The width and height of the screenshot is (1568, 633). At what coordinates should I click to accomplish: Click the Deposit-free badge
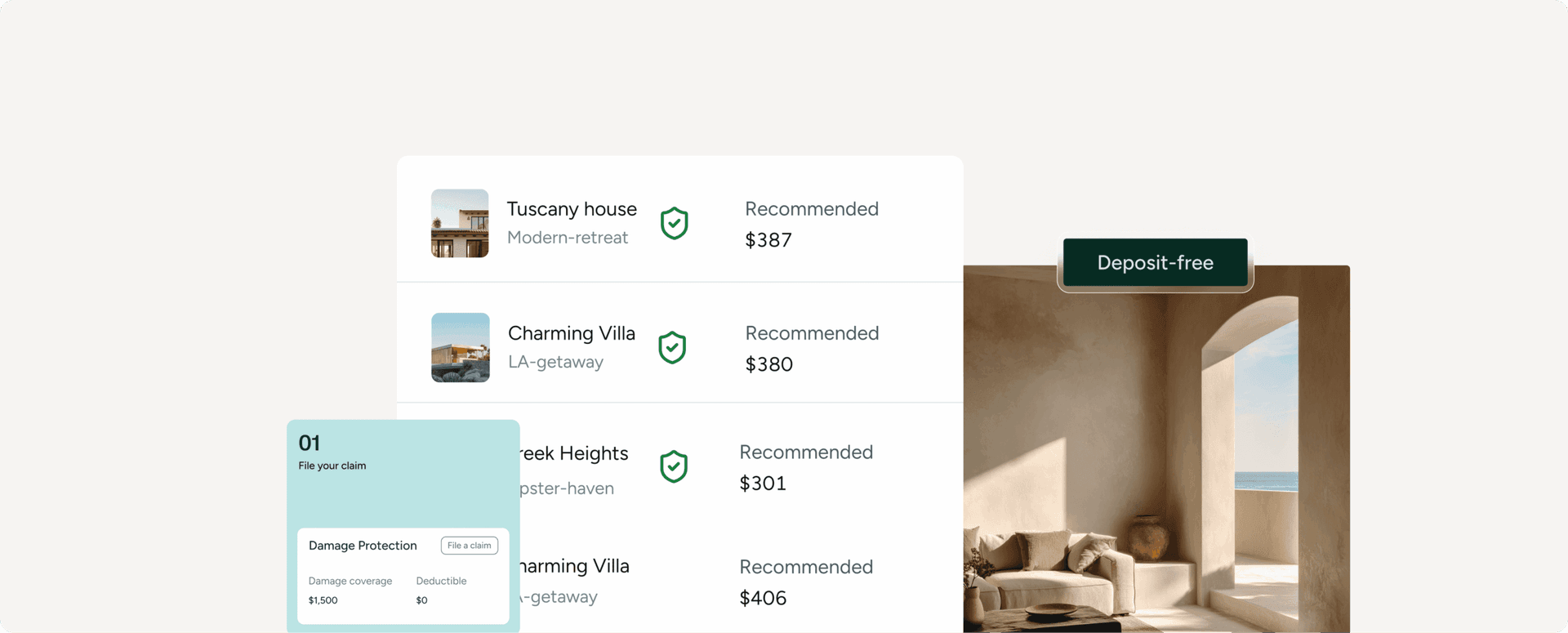pos(1155,263)
